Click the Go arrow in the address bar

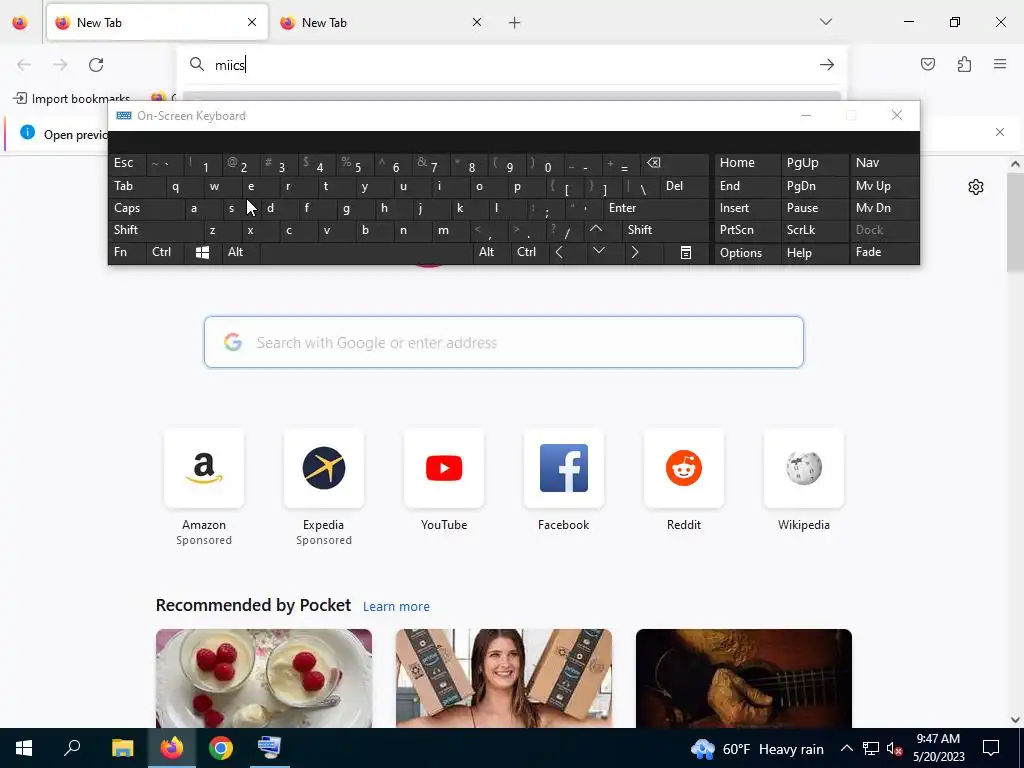(x=827, y=65)
